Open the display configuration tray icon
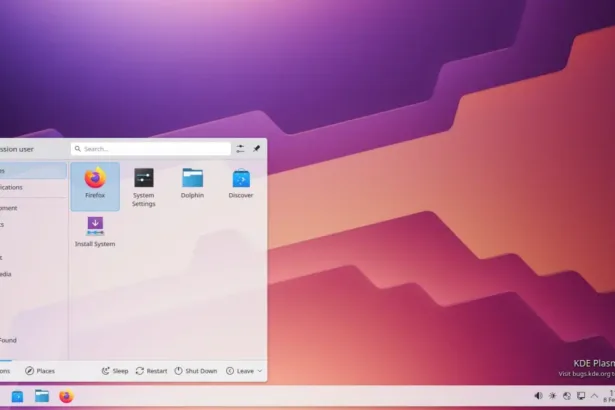Viewport: 615px width, 410px height. click(x=581, y=396)
